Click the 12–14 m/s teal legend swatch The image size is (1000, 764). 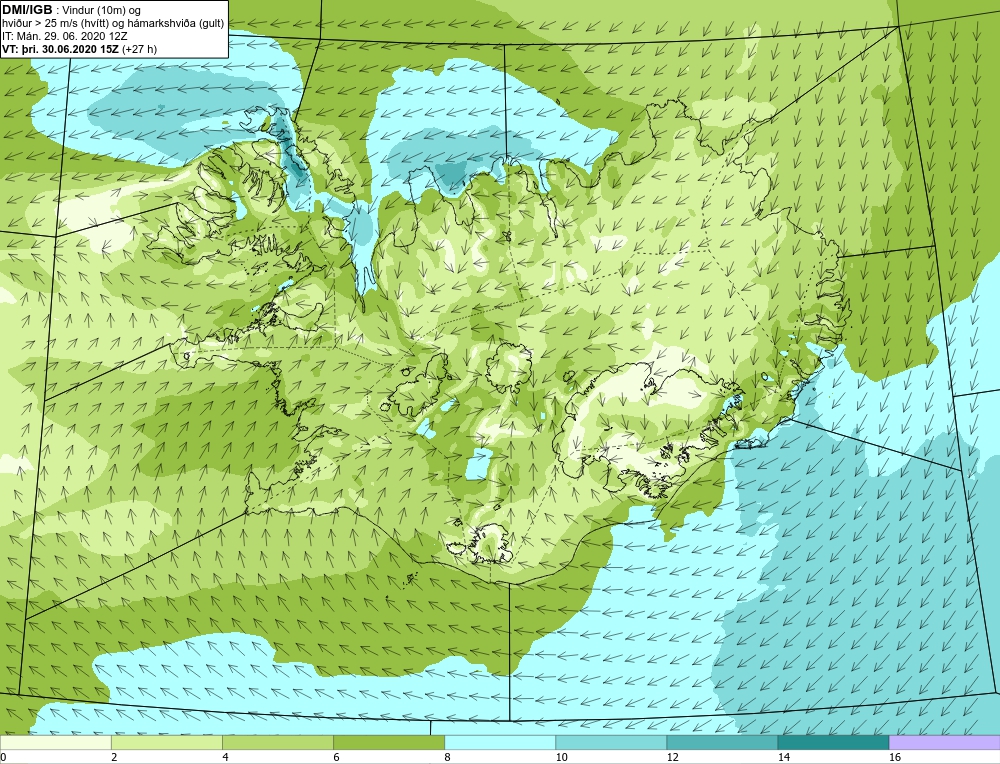coord(722,742)
